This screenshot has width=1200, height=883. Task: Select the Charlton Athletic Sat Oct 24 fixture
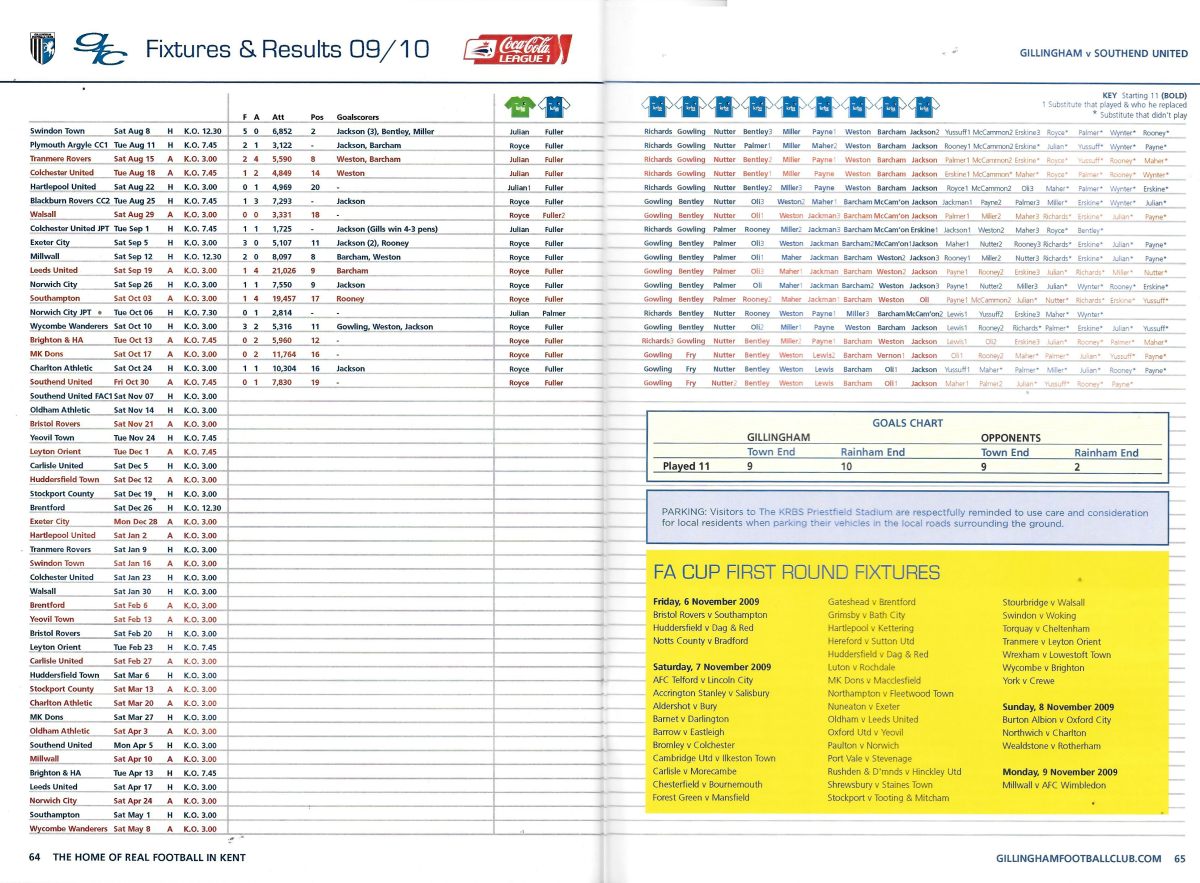point(125,368)
